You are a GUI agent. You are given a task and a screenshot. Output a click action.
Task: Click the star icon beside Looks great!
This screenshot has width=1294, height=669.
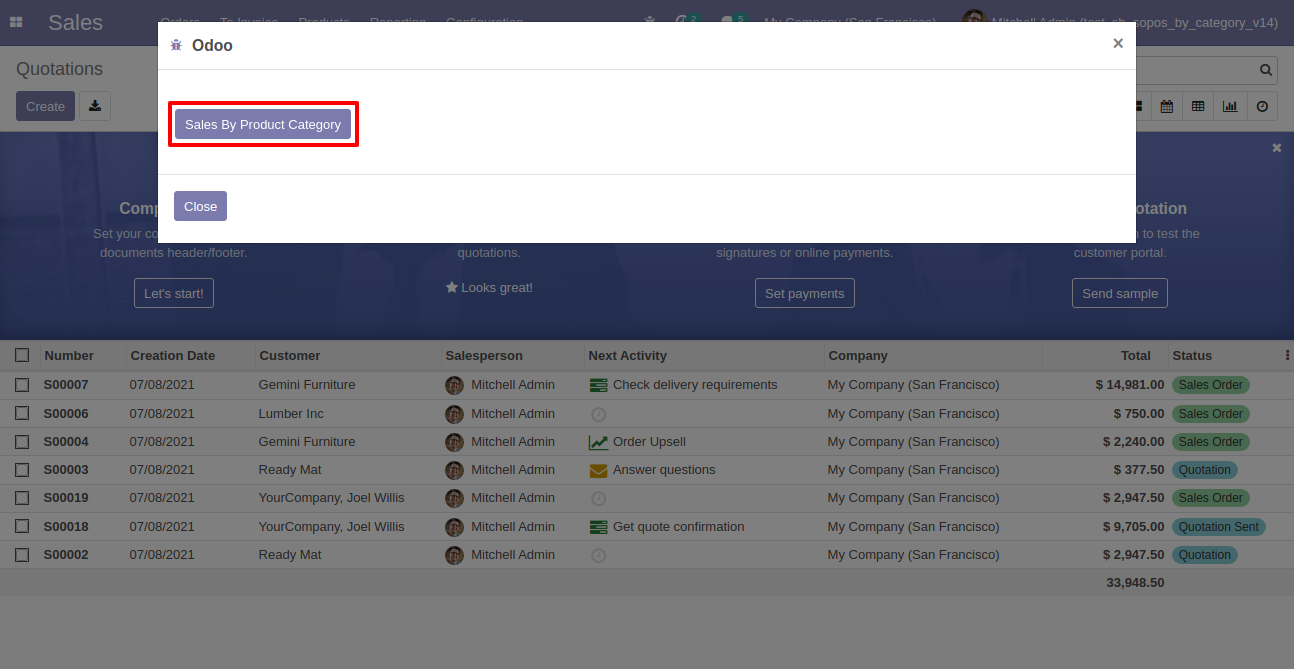point(452,287)
